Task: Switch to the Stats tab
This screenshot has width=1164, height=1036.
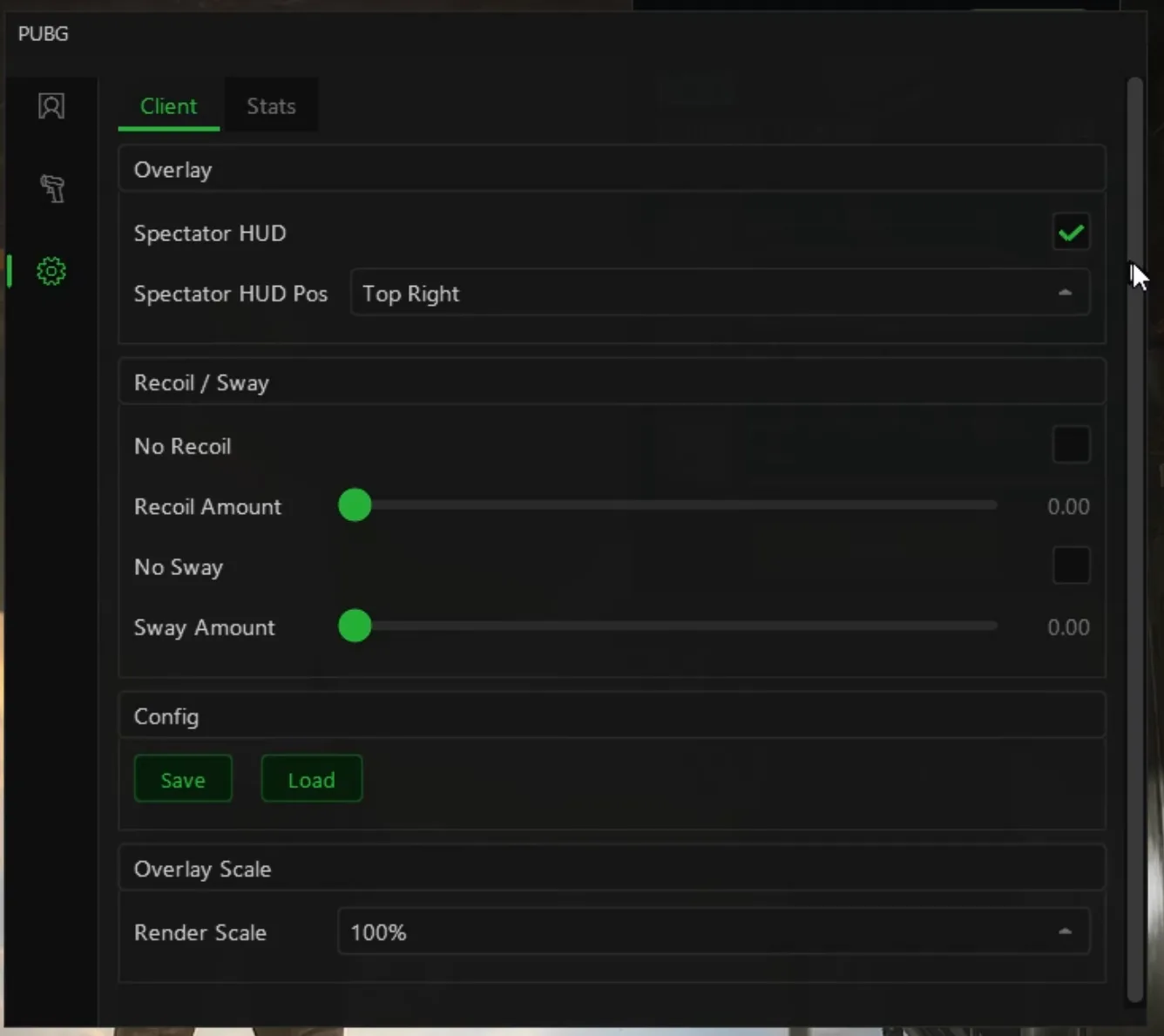Action: click(271, 105)
